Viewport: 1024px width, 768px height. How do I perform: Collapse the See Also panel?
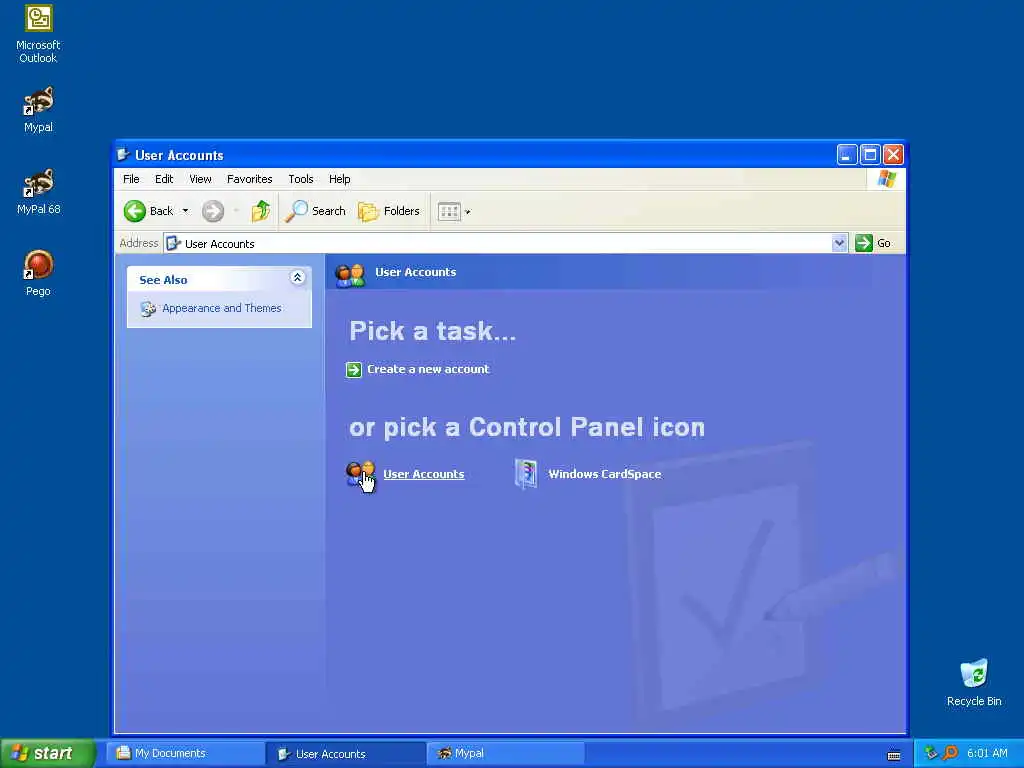297,278
